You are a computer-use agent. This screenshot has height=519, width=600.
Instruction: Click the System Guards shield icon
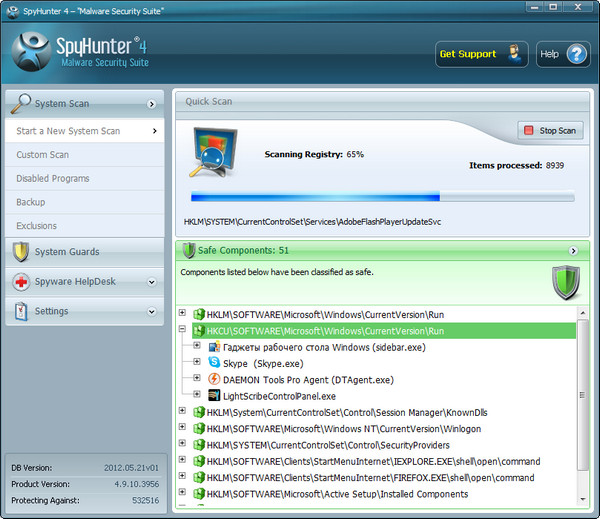(x=19, y=252)
